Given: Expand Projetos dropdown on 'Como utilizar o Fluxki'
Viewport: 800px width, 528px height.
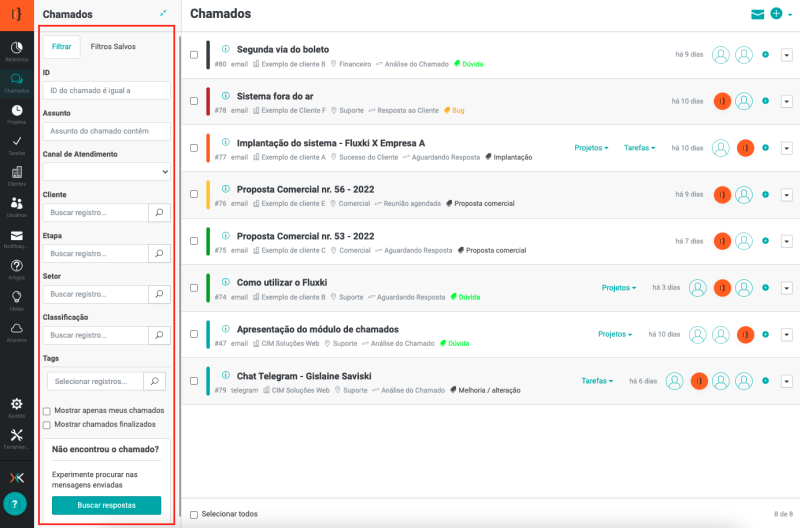Looking at the screenshot, I should (619, 288).
